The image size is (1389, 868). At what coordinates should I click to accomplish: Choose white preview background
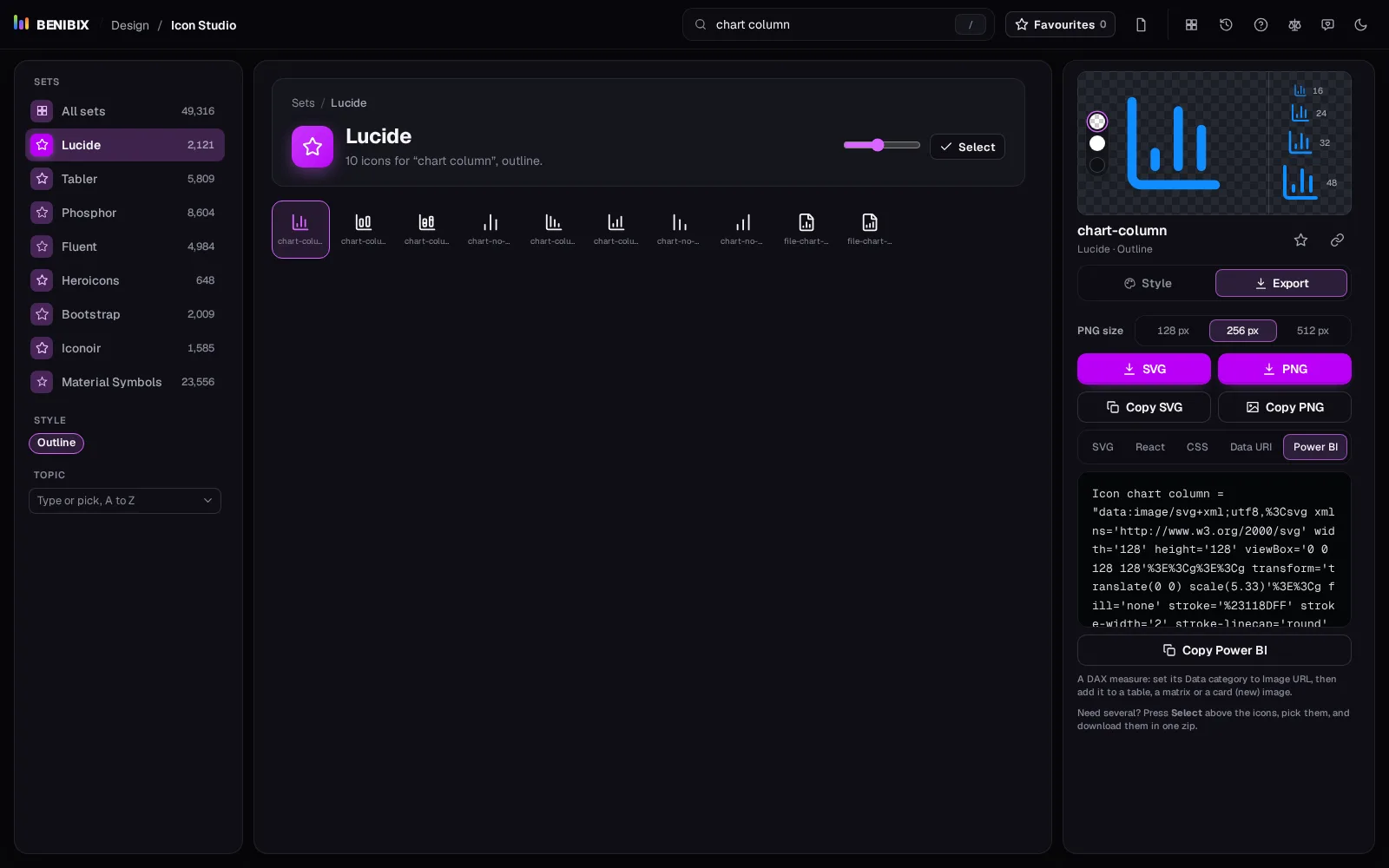(1097, 143)
